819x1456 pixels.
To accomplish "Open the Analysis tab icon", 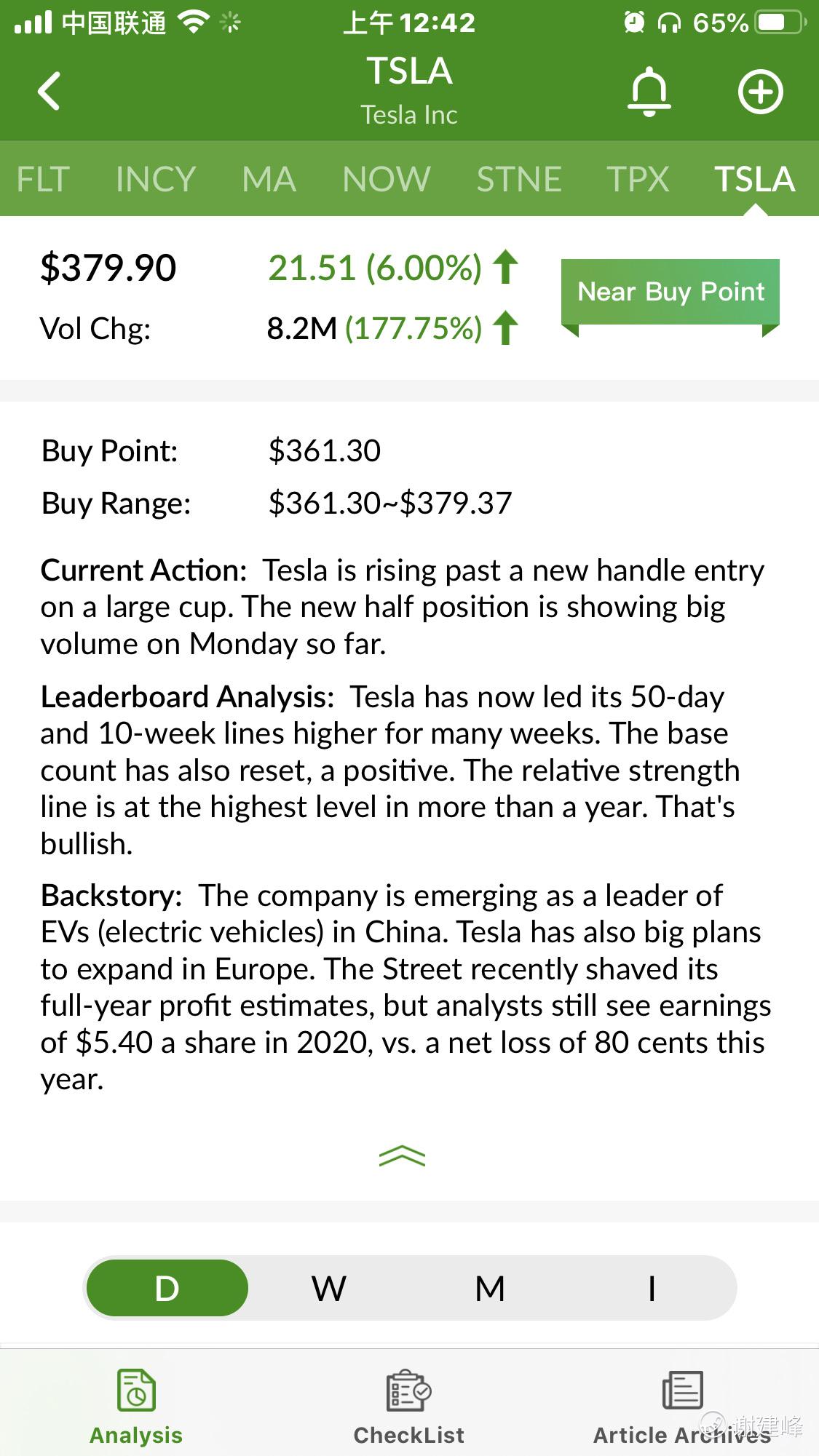I will (136, 1391).
